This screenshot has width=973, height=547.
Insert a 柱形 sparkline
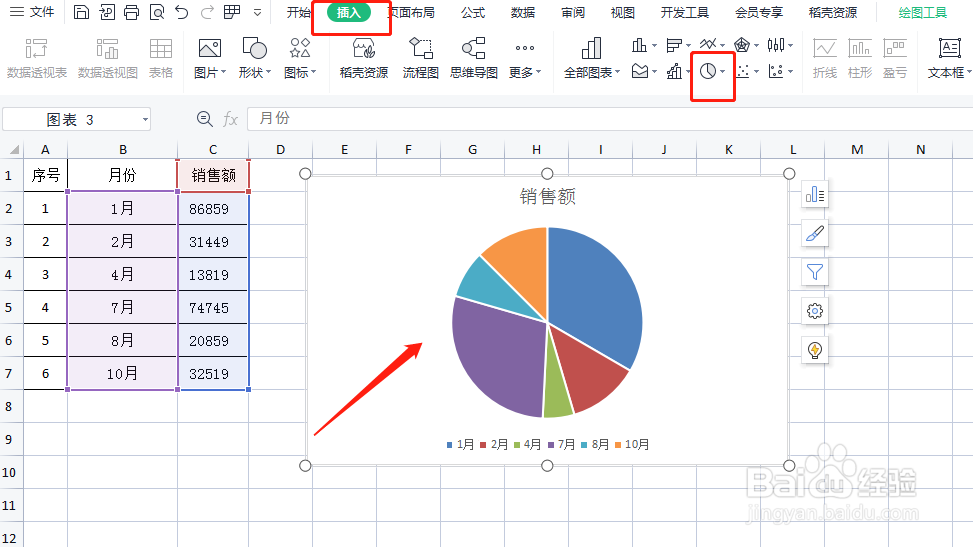click(x=859, y=58)
